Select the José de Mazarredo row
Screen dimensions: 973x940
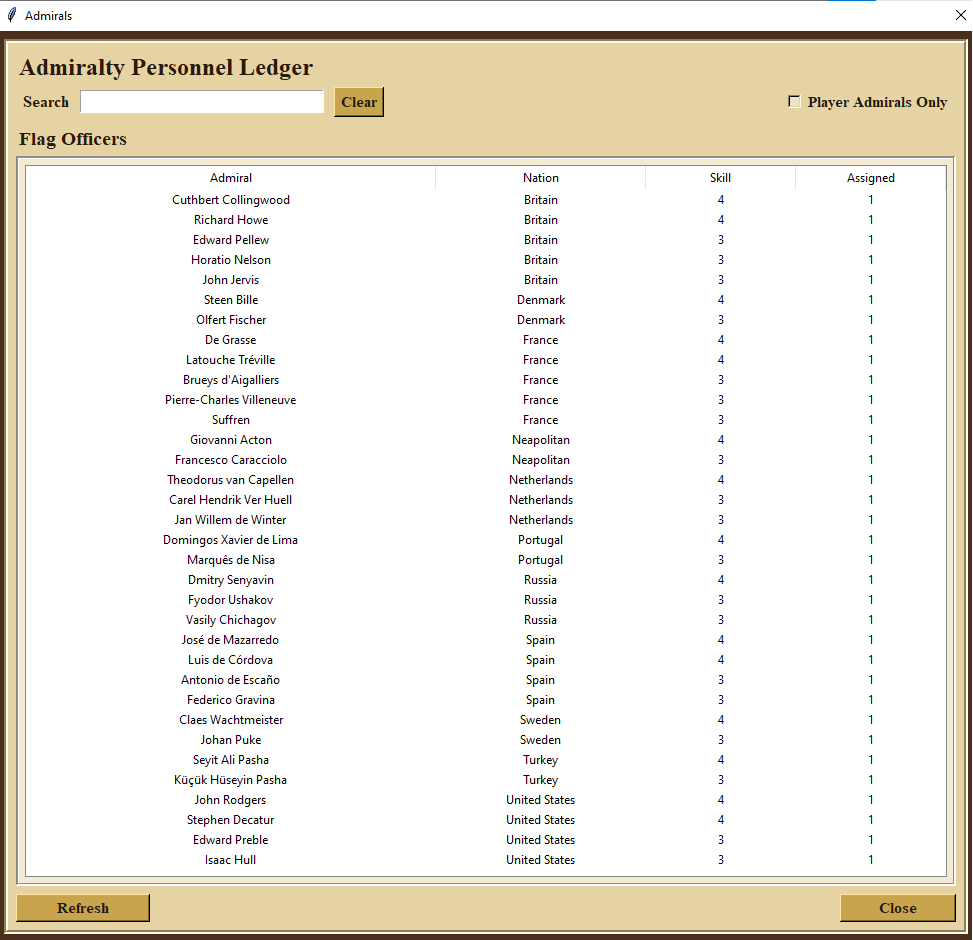coord(486,640)
